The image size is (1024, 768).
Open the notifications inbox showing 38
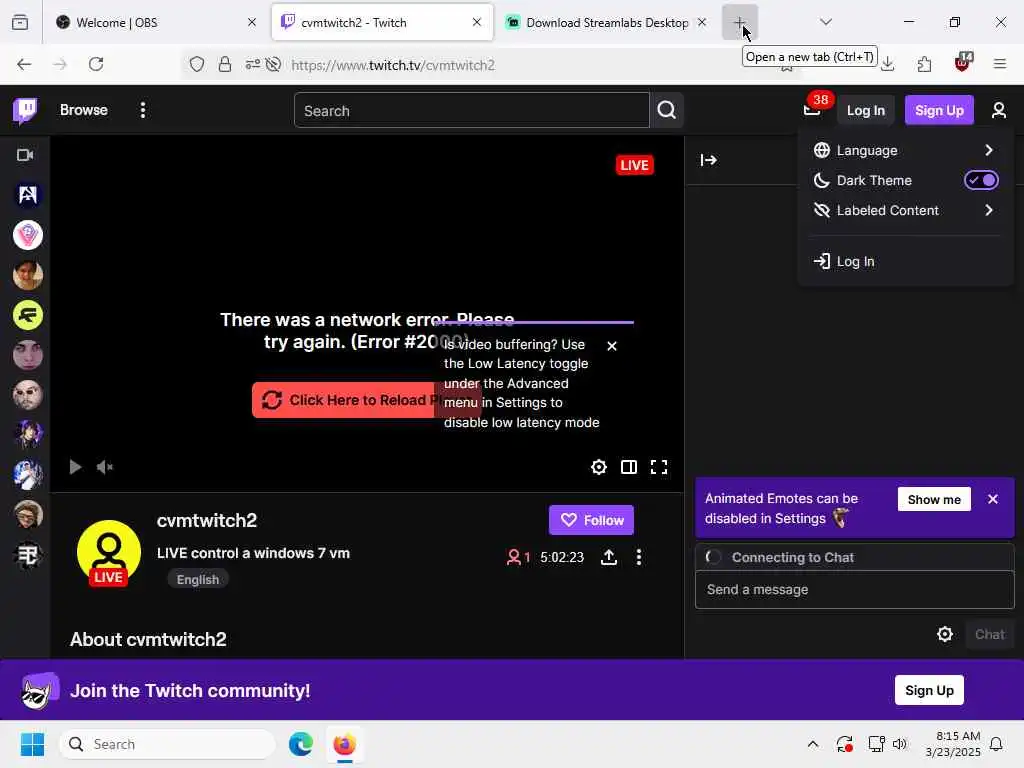point(812,110)
